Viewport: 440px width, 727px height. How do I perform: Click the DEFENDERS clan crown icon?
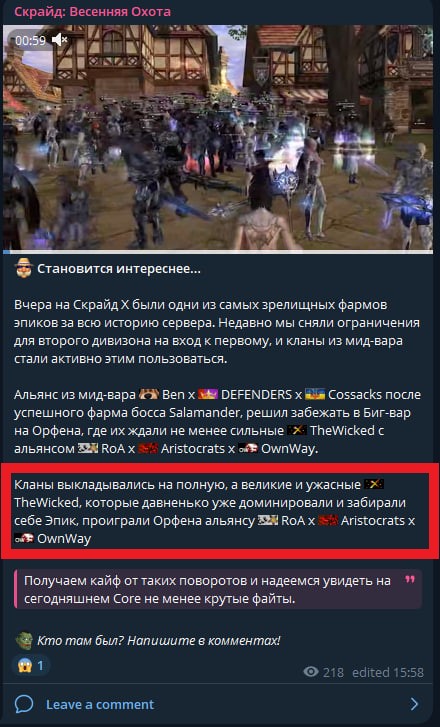208,395
